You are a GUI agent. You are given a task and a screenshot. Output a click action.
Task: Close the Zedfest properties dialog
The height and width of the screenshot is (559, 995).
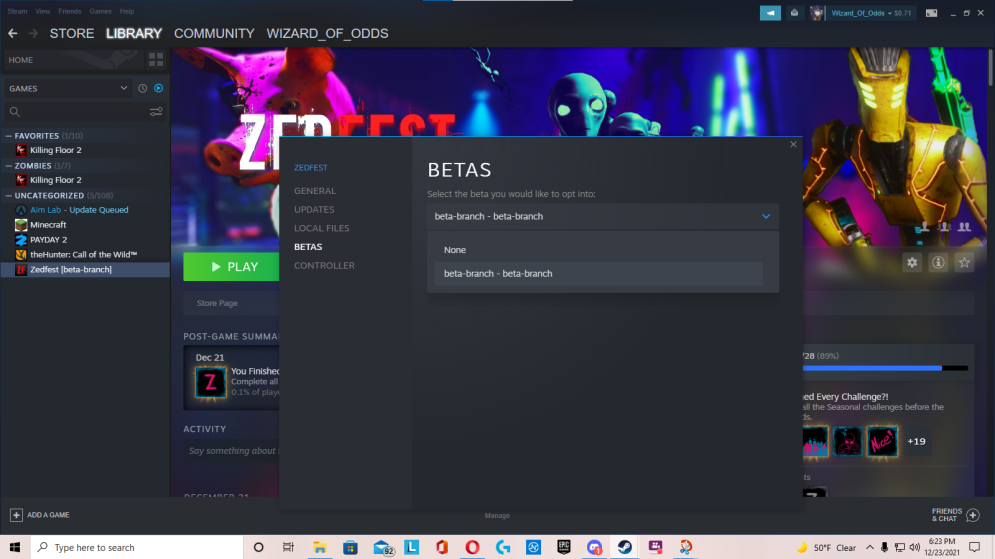click(x=793, y=145)
